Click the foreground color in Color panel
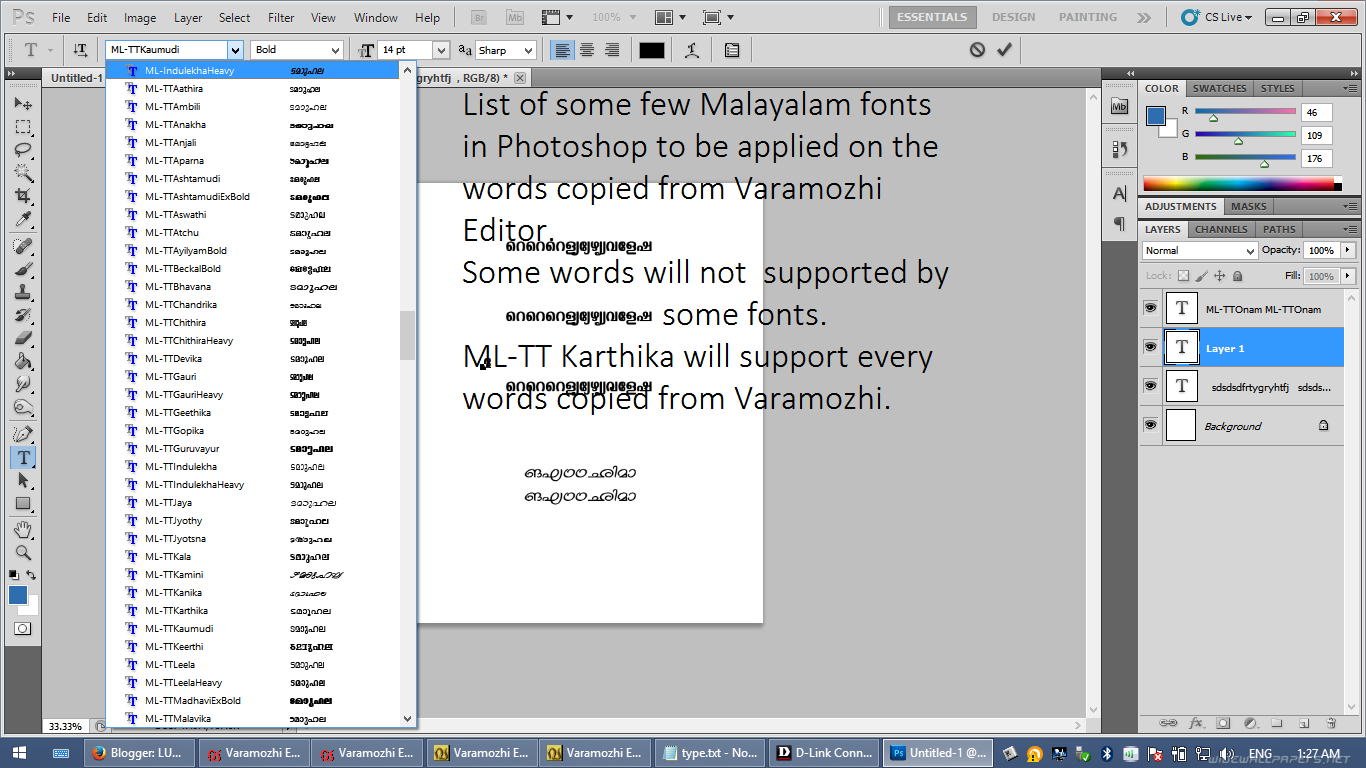 coord(1156,115)
